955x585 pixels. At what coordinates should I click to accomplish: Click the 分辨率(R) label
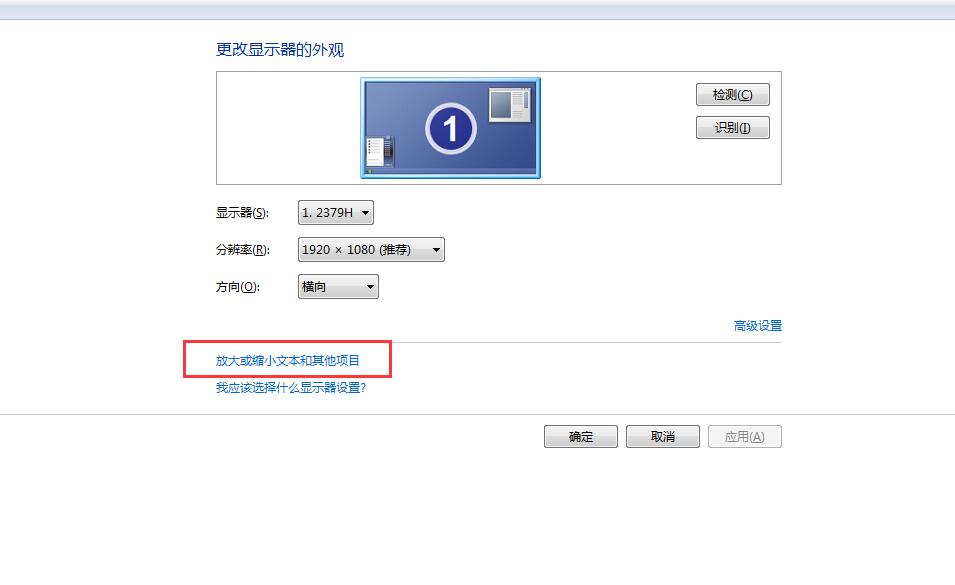coord(242,250)
